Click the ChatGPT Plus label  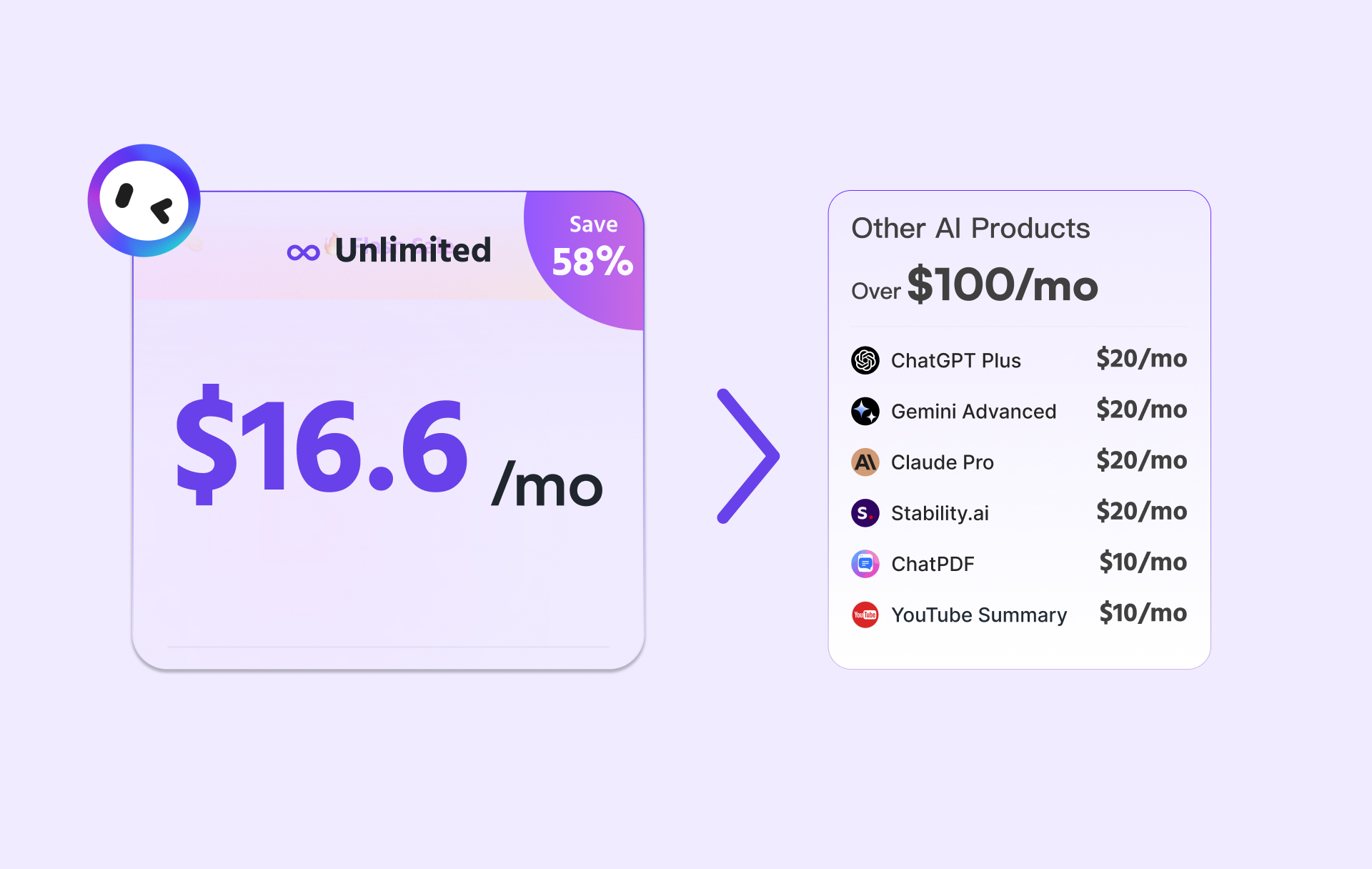click(956, 361)
